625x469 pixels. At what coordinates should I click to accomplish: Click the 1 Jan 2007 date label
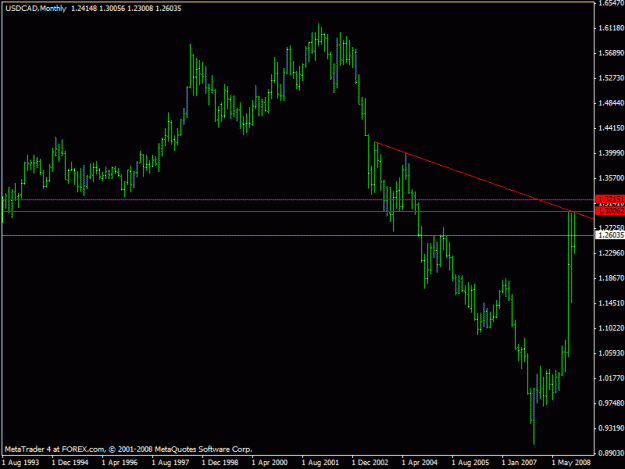(519, 463)
